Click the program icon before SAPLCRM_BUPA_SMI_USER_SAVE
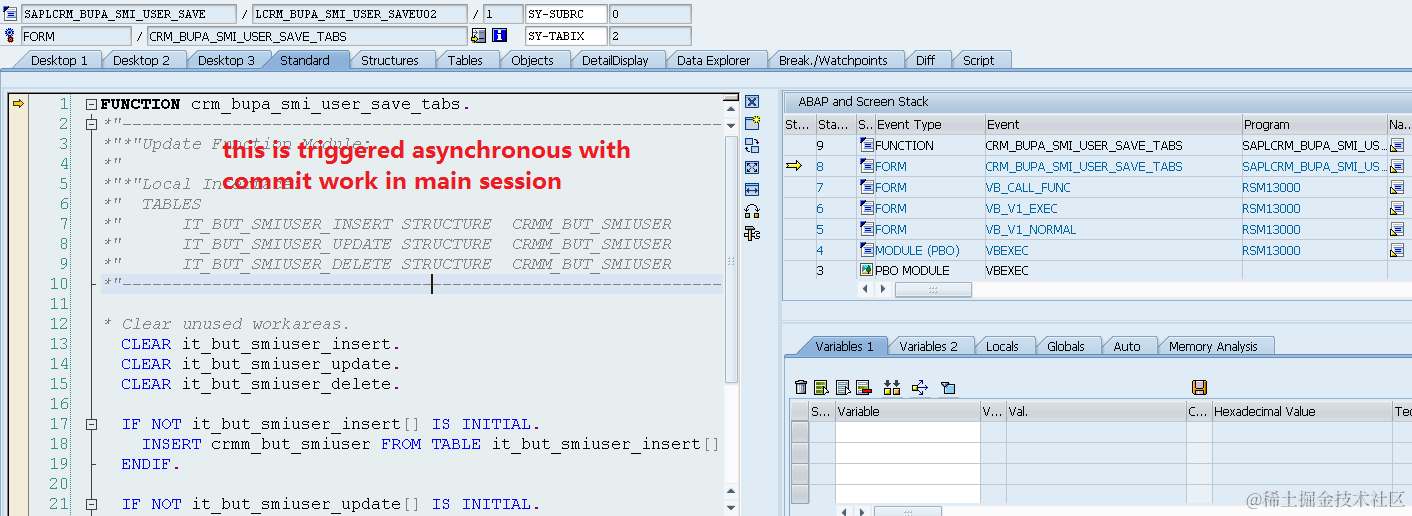 pyautogui.click(x=10, y=14)
